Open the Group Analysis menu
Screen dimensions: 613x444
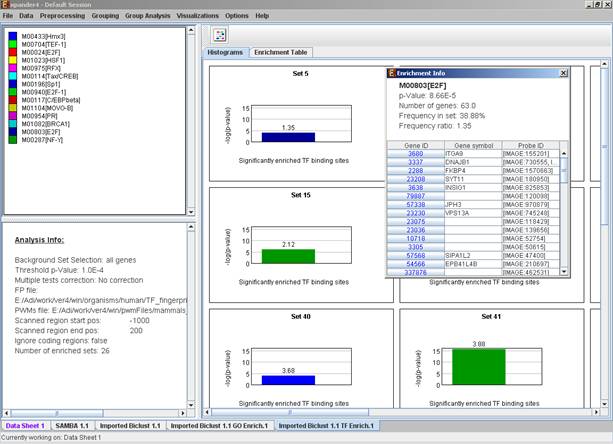click(x=147, y=16)
